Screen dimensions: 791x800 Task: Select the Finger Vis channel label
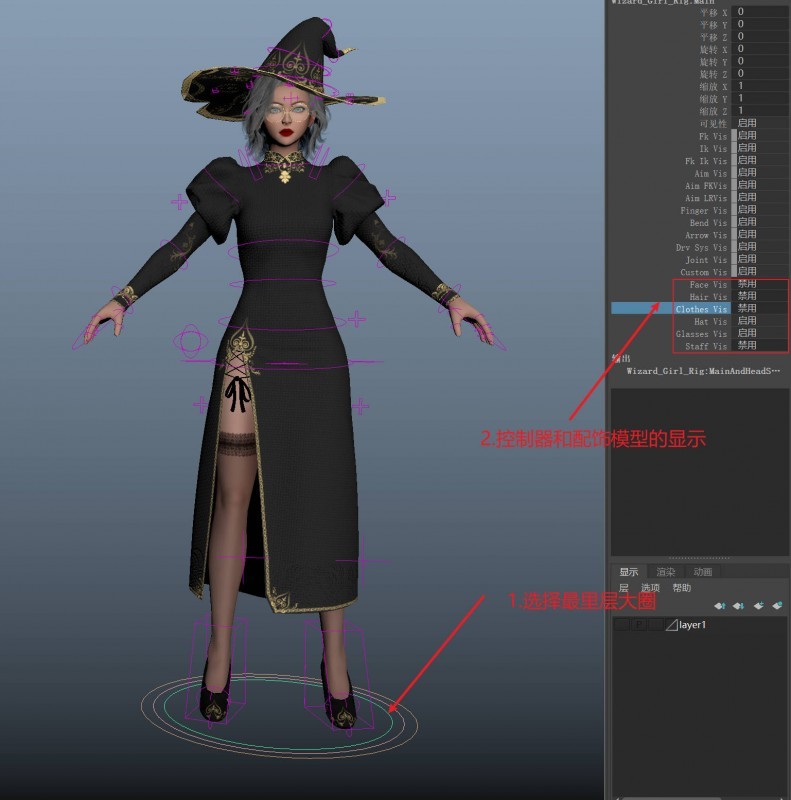click(x=704, y=210)
